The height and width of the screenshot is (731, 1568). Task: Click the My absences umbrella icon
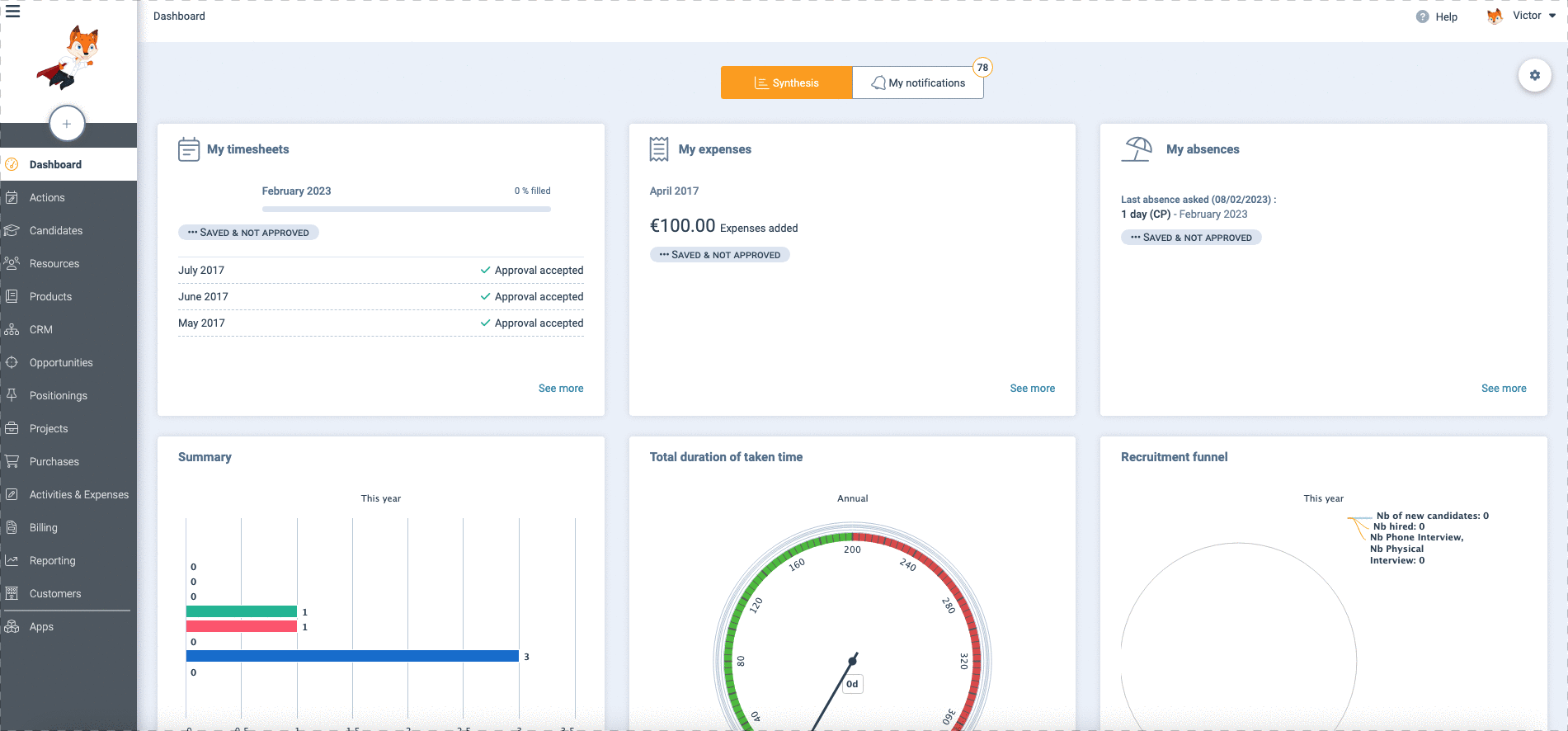(1137, 149)
